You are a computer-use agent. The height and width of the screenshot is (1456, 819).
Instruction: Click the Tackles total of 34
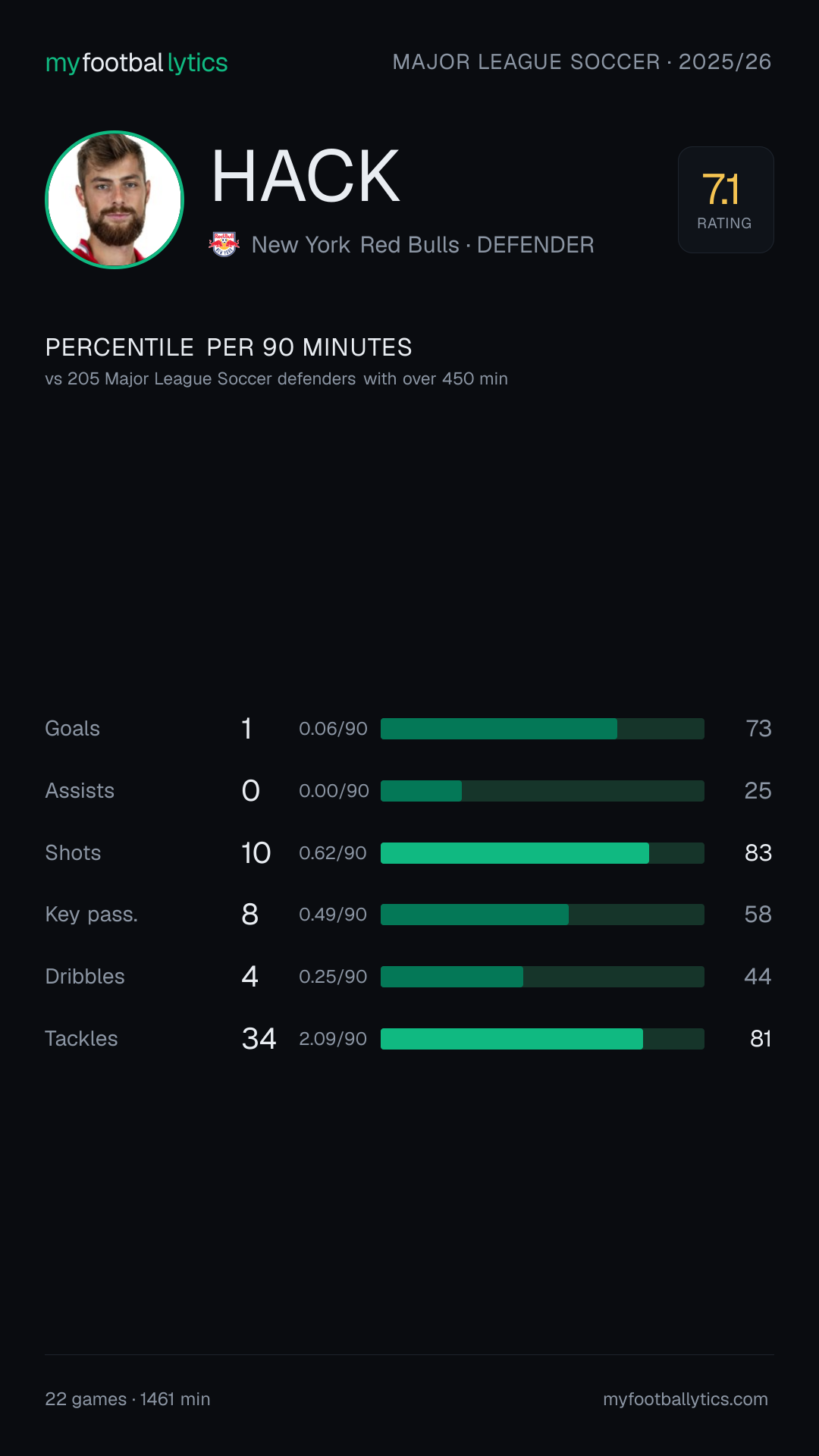tap(259, 1039)
